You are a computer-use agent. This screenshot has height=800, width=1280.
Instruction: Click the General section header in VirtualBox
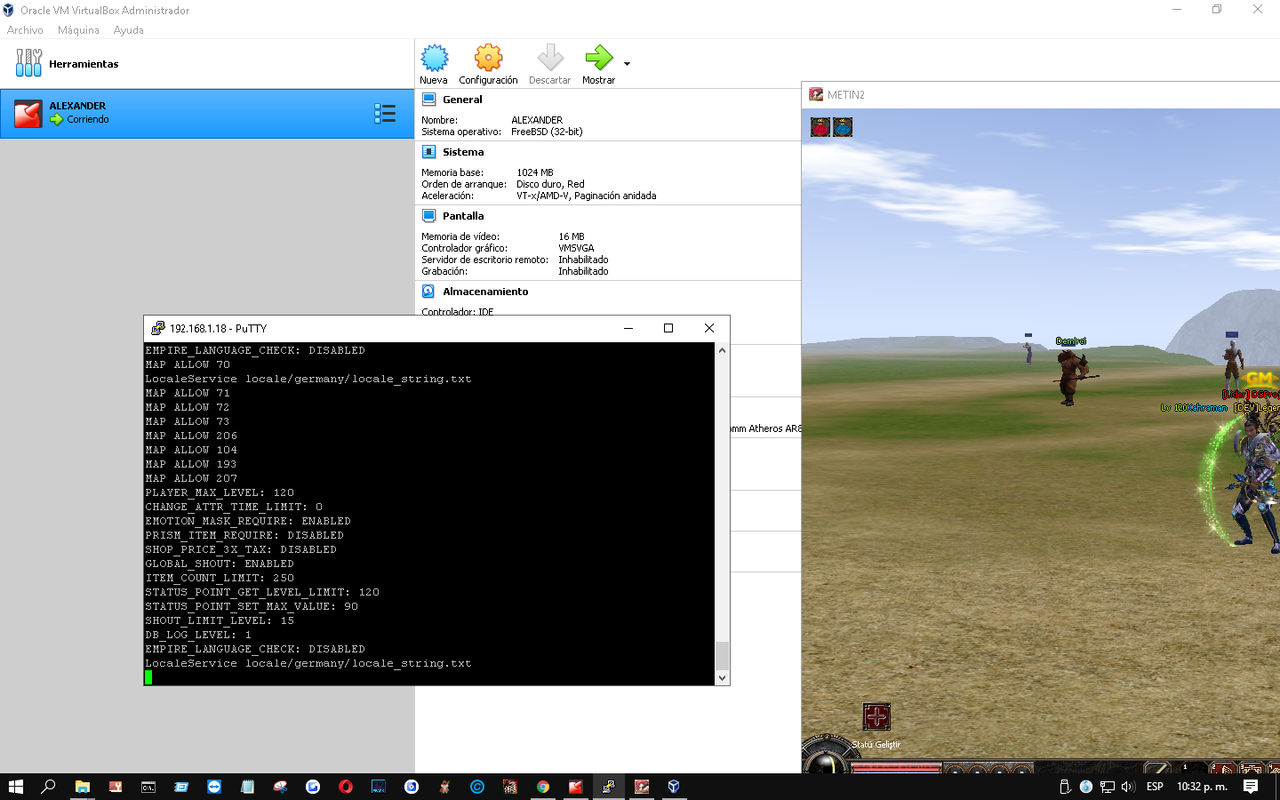[x=462, y=100]
